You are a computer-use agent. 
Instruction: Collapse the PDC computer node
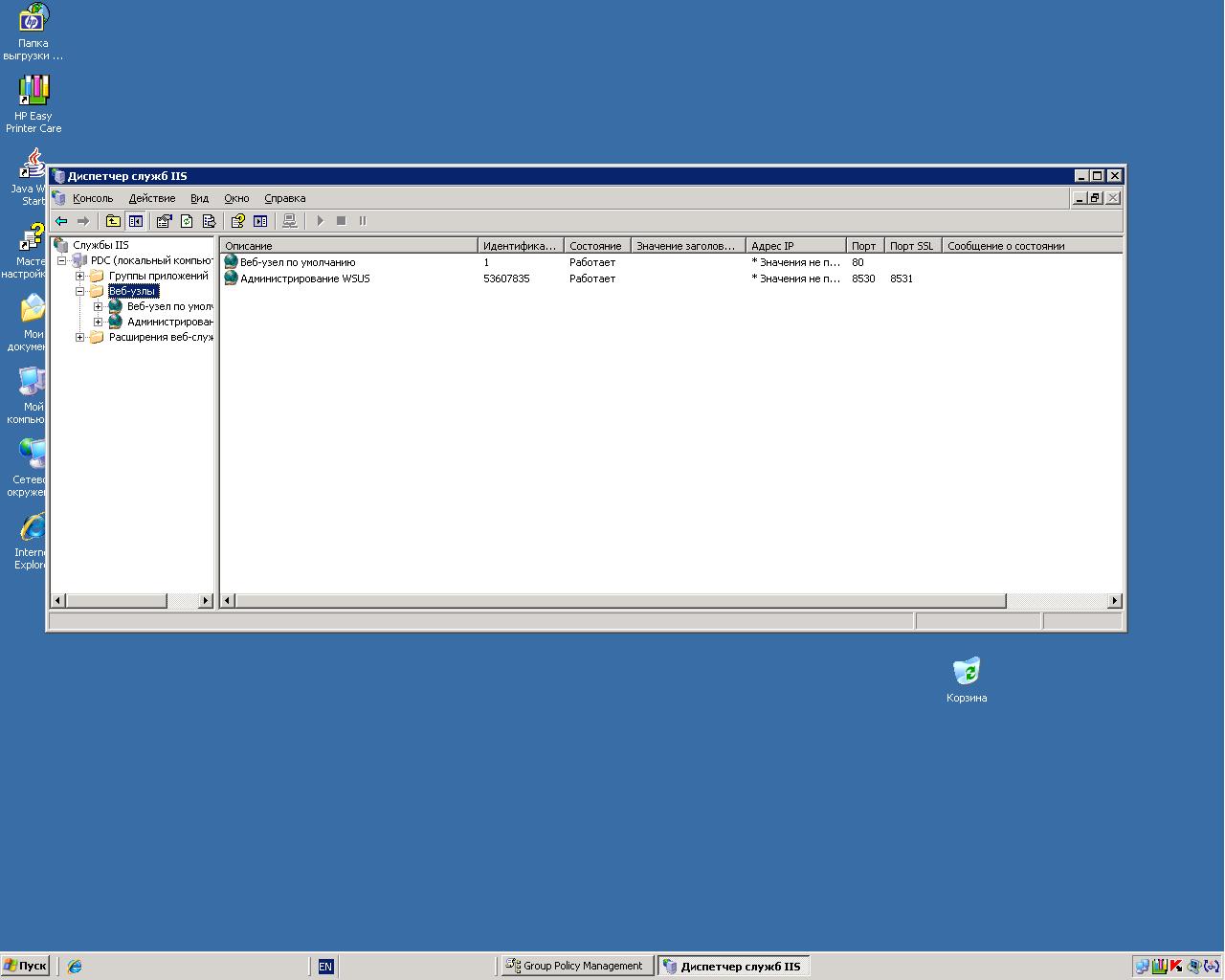coord(62,260)
